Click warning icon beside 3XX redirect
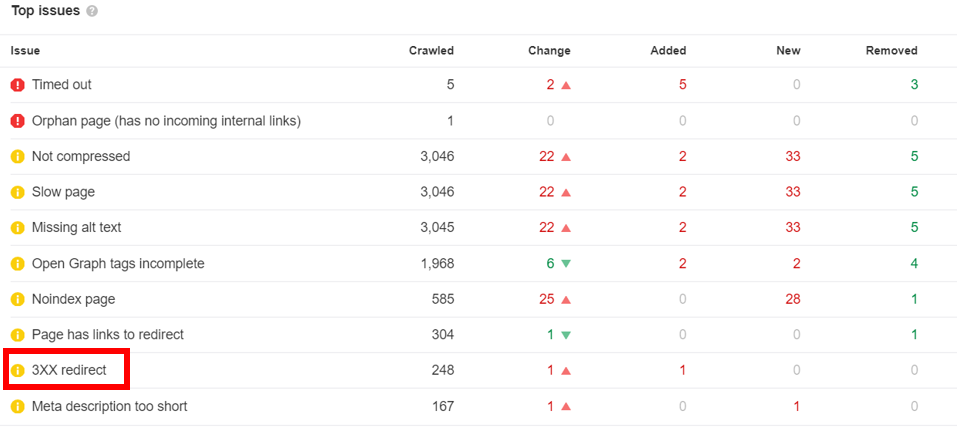Viewport: 965px width, 430px height. point(17,371)
